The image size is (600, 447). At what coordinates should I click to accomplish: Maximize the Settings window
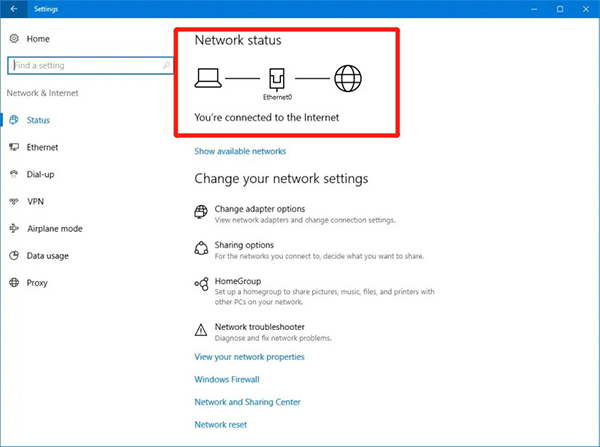[x=560, y=9]
